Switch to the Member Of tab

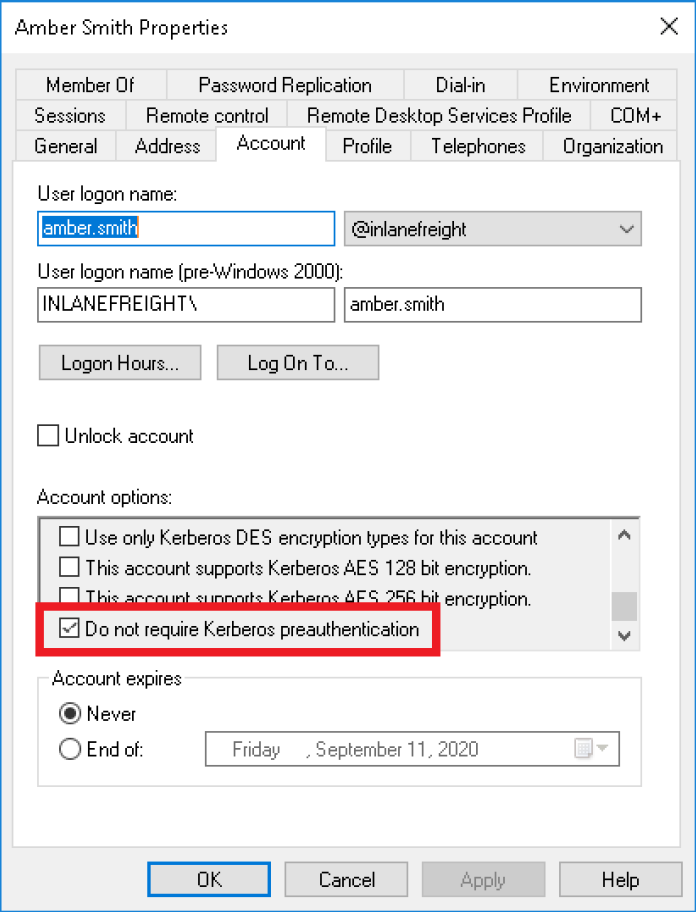pos(90,85)
